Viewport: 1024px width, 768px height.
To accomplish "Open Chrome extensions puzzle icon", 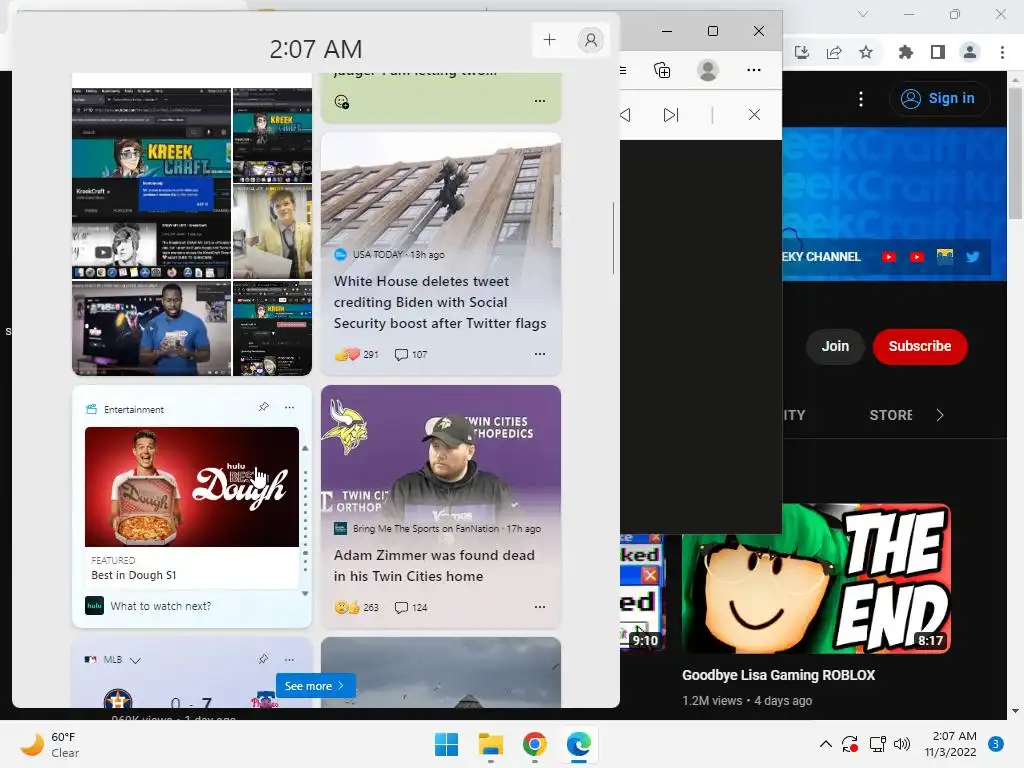I will (906, 52).
